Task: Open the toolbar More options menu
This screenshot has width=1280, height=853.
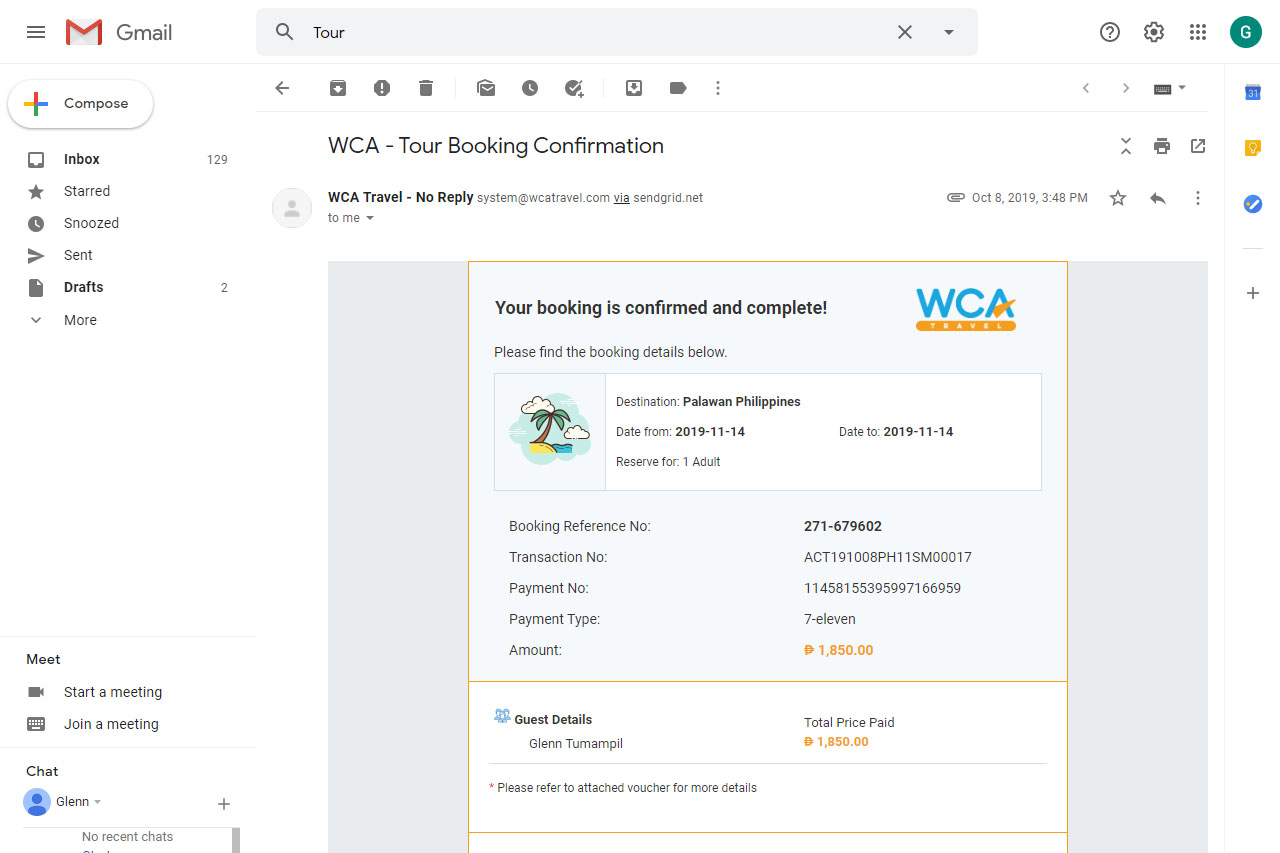Action: click(718, 88)
